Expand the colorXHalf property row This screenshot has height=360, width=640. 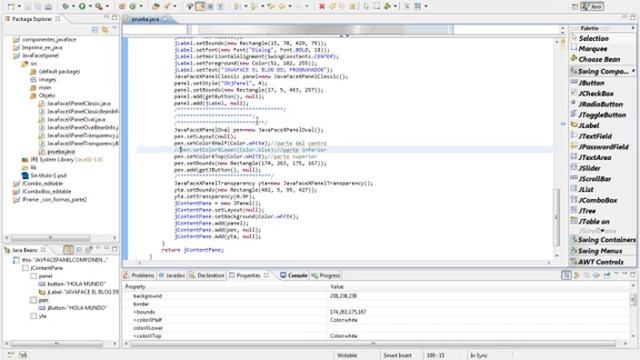(134, 320)
